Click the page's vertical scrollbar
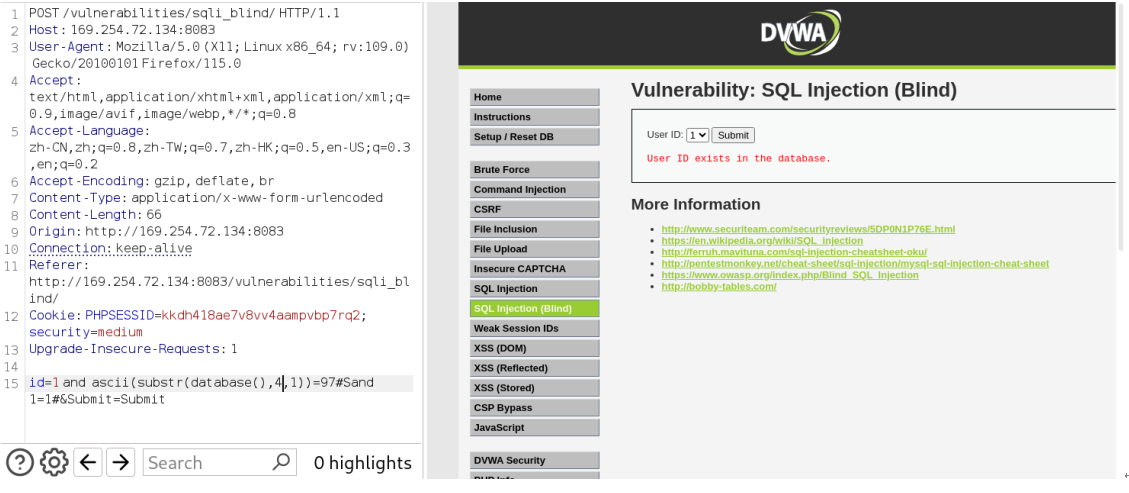The image size is (1129, 493). tap(1121, 126)
